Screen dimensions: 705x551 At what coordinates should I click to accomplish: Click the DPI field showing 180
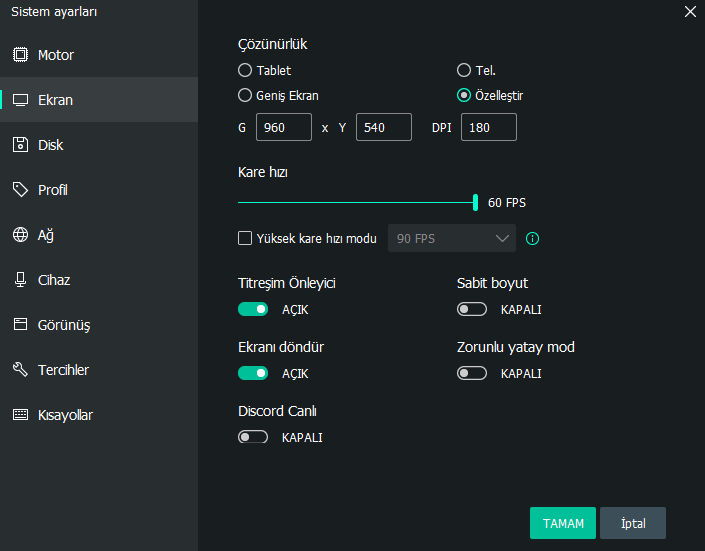click(489, 127)
